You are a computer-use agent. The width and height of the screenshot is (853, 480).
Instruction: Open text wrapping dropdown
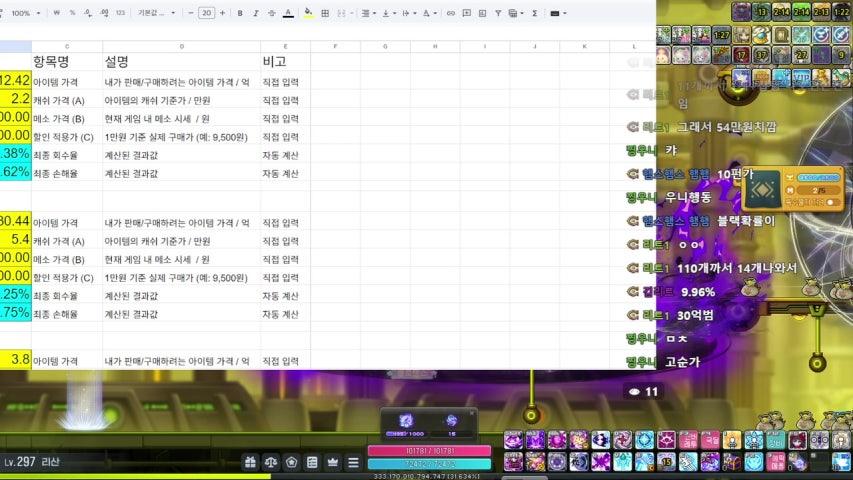(x=409, y=13)
